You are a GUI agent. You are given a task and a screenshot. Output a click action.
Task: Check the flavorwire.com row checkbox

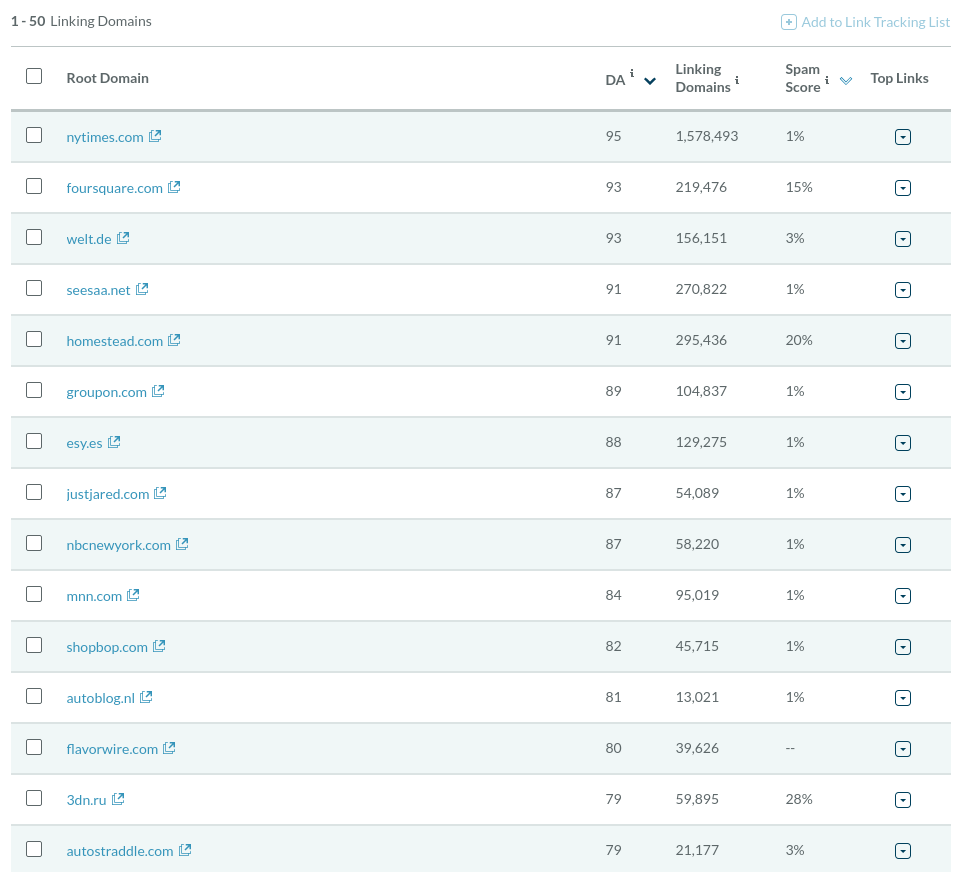tap(34, 747)
